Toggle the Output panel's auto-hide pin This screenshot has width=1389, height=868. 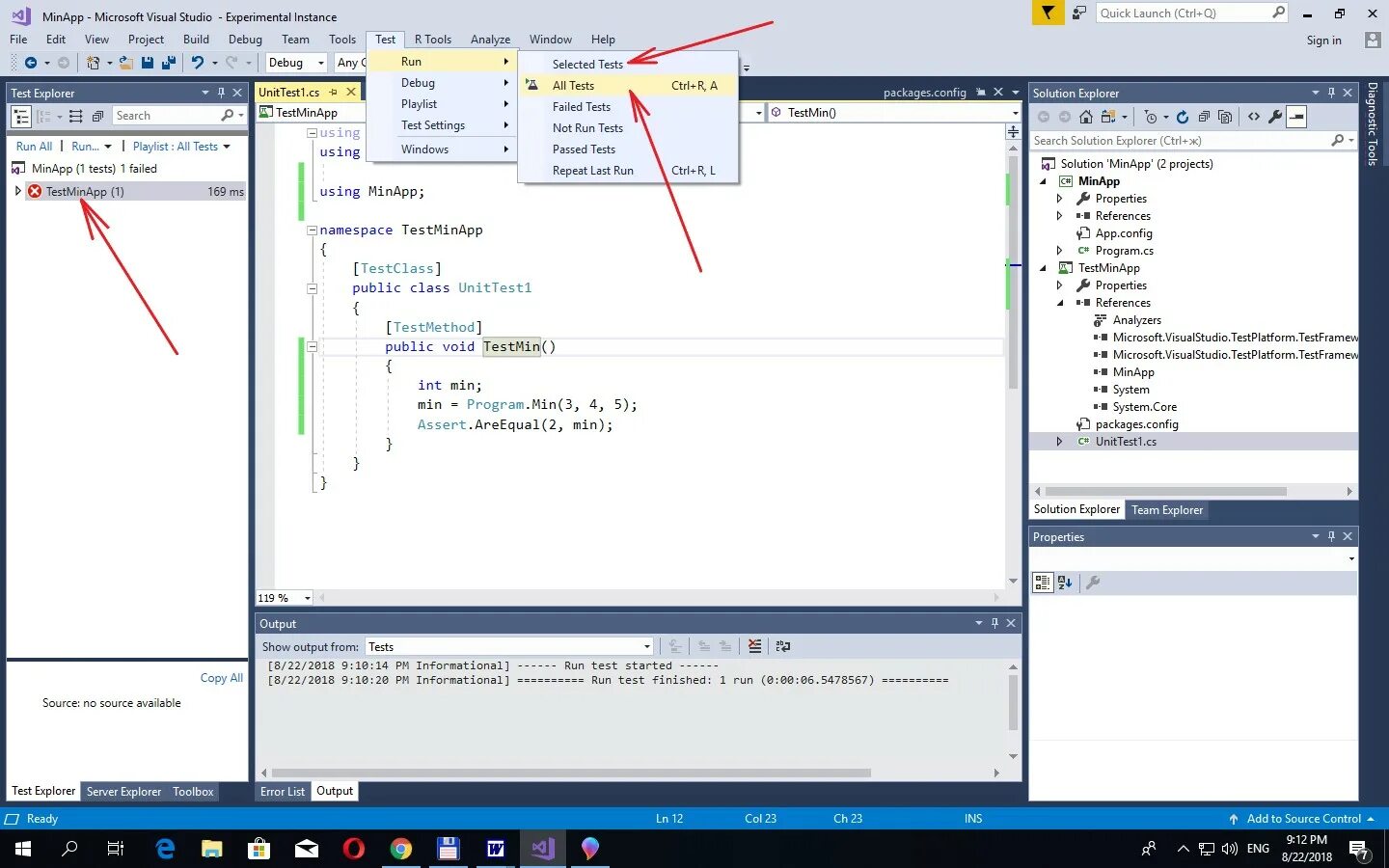pyautogui.click(x=994, y=623)
